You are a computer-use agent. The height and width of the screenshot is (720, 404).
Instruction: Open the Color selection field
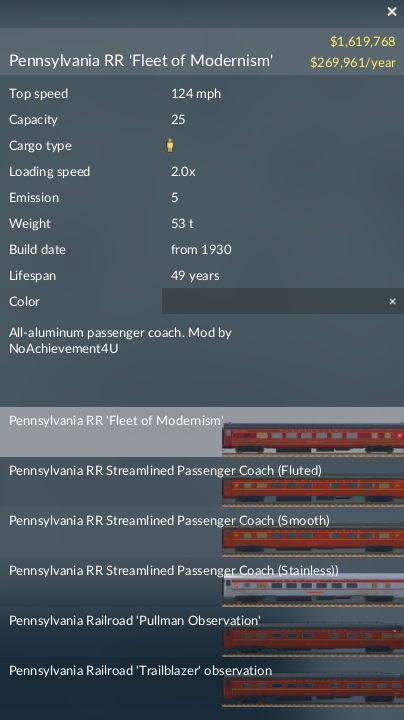(283, 301)
